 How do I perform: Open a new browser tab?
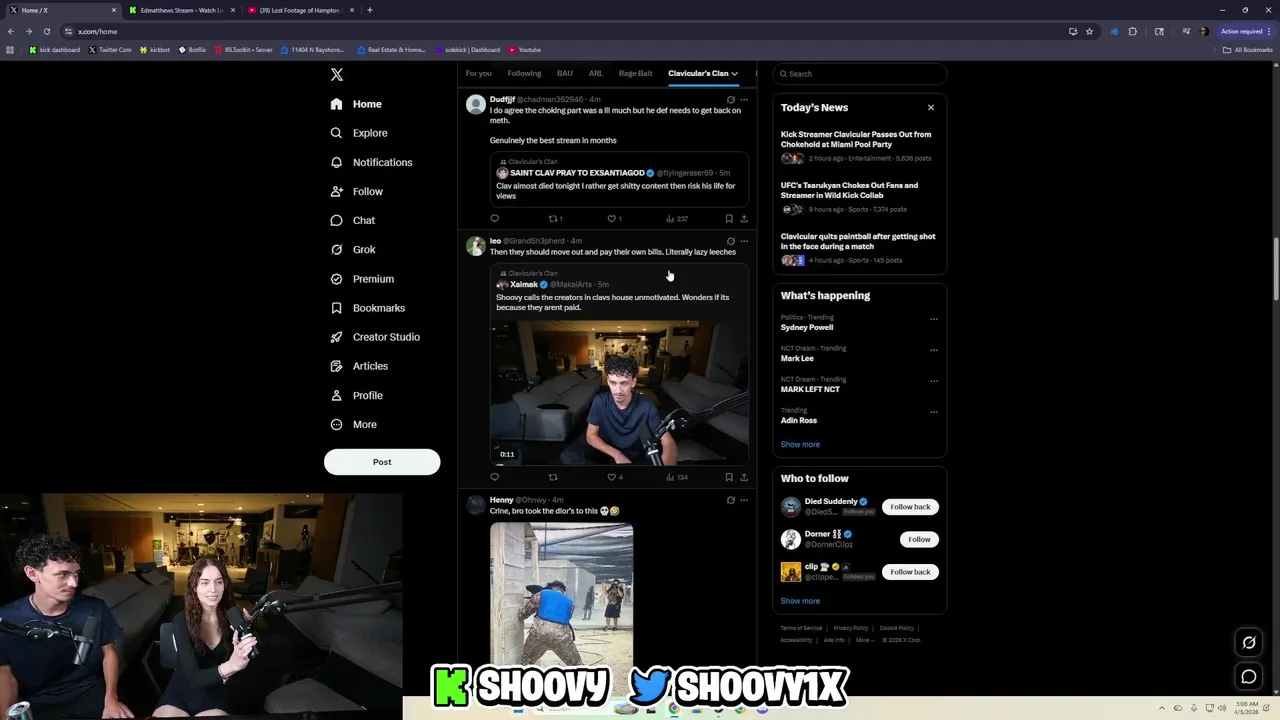(370, 10)
